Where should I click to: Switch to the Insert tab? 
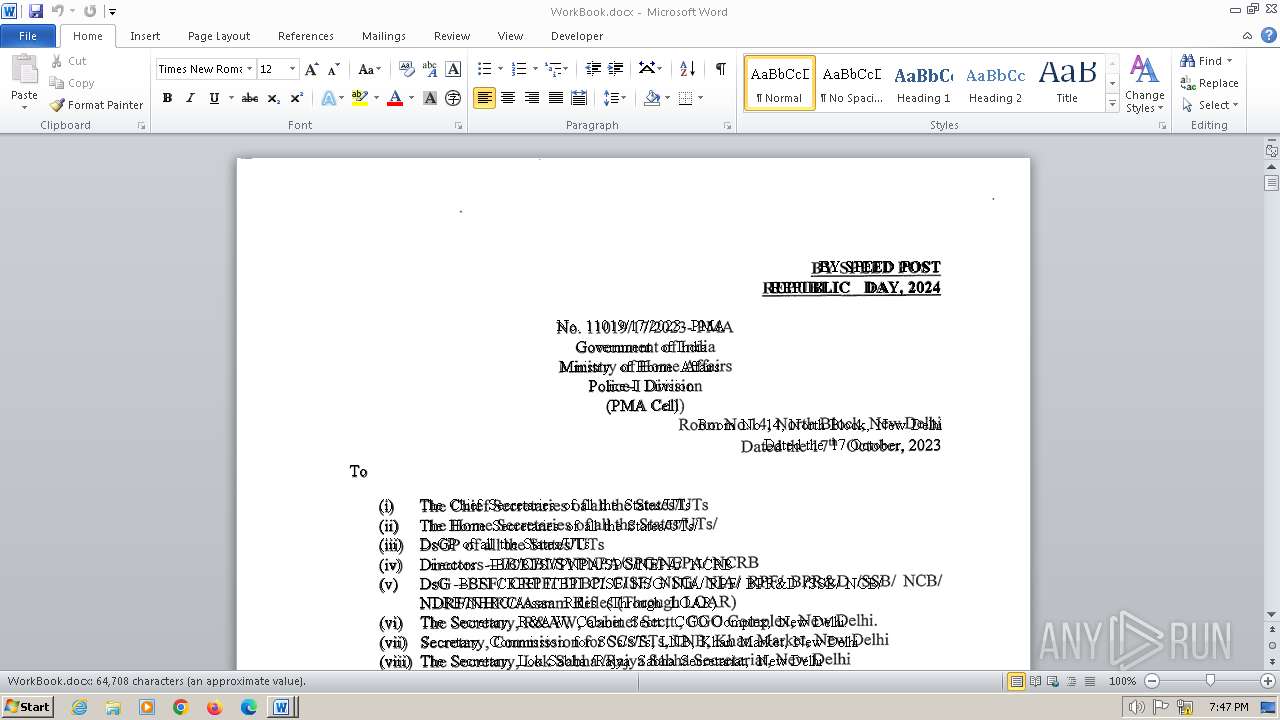(145, 36)
